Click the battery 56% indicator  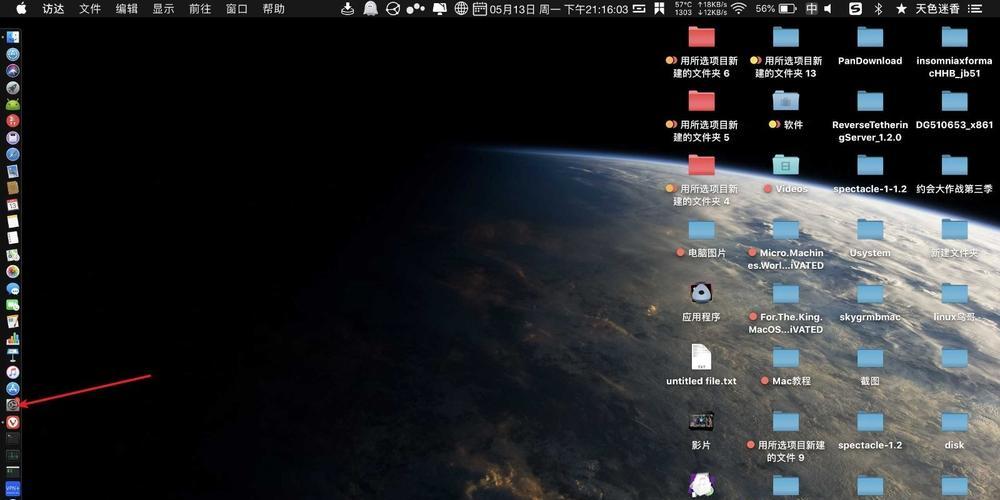click(x=775, y=9)
